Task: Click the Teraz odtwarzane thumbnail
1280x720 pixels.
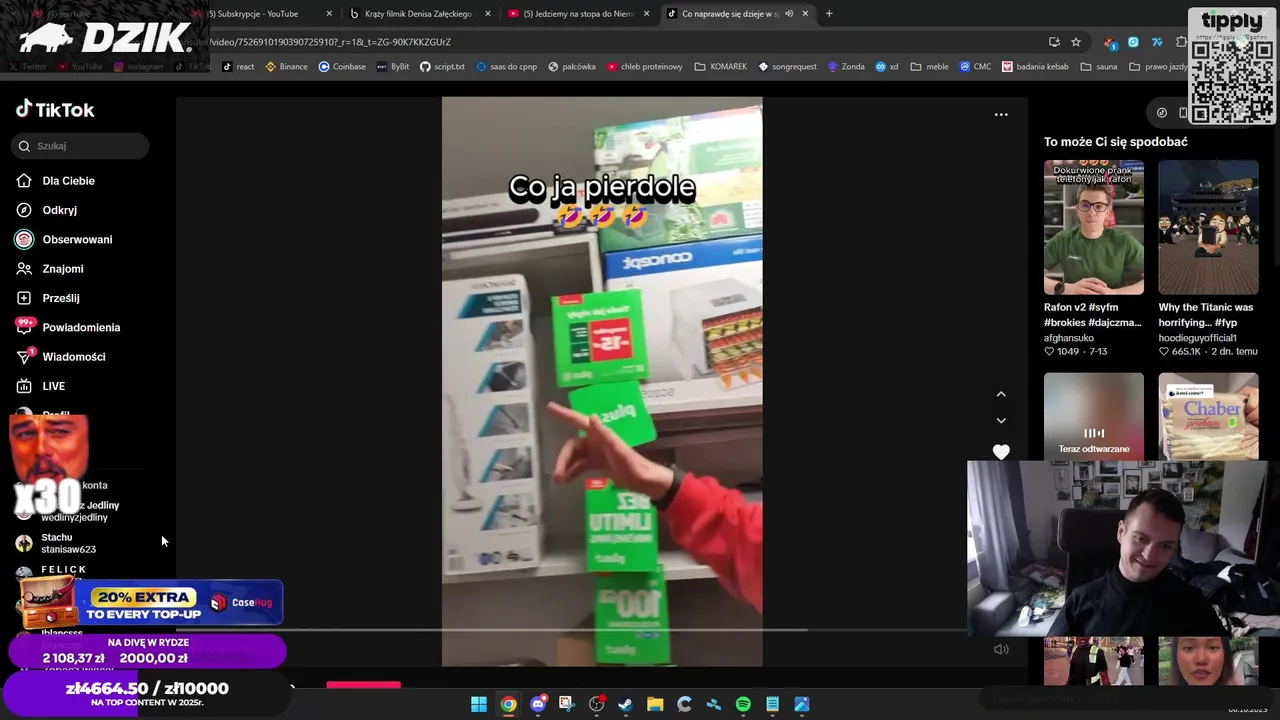Action: tap(1094, 417)
